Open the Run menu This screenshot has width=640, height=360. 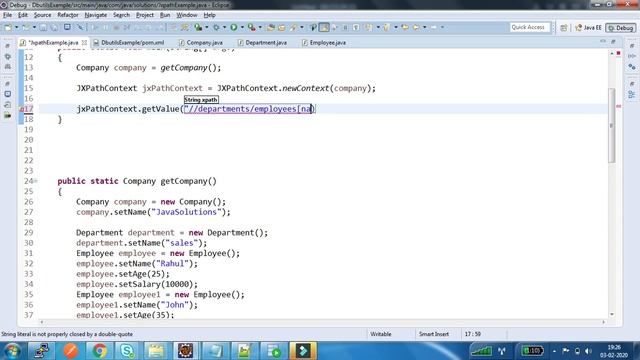[x=165, y=15]
